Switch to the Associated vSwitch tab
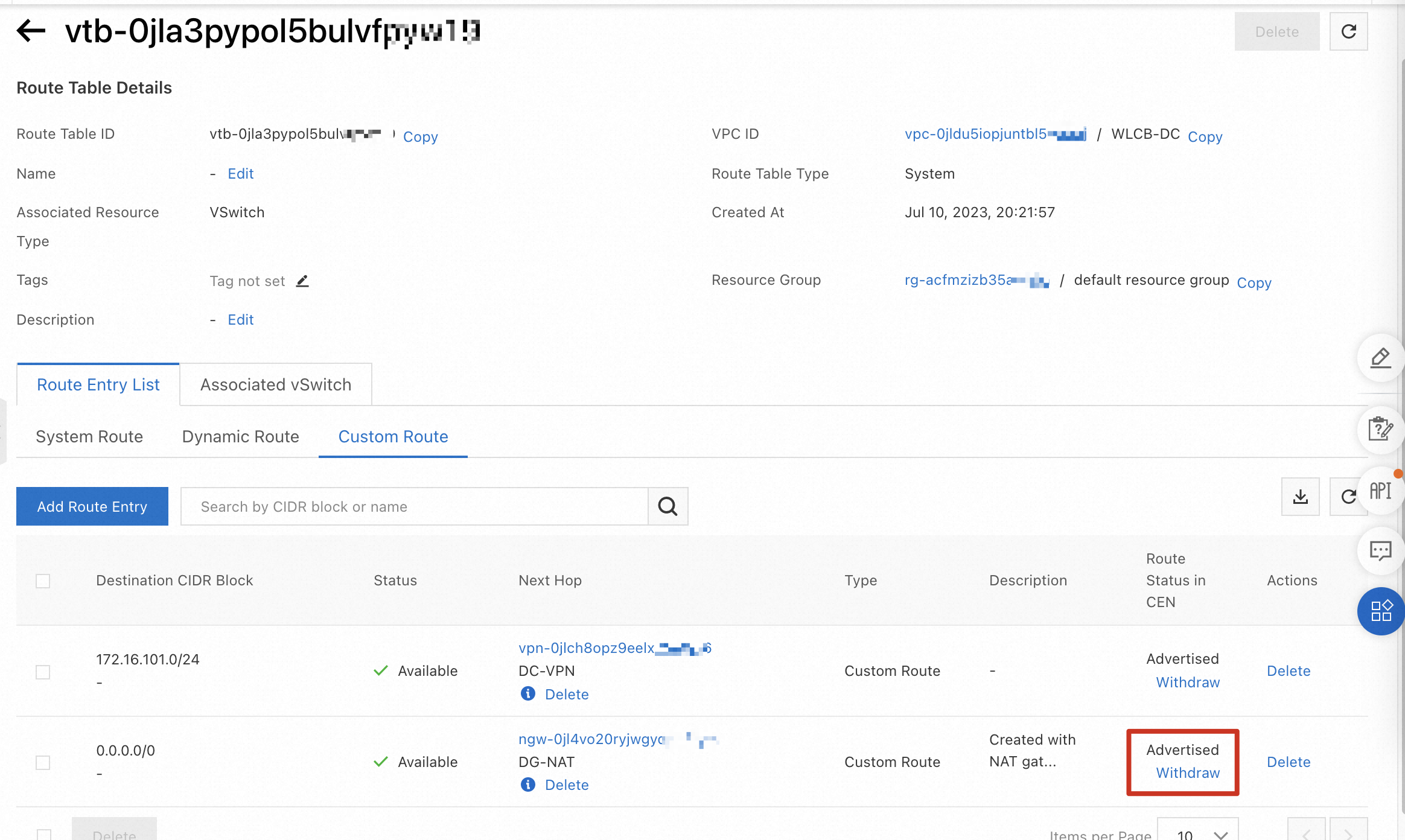 (x=276, y=385)
